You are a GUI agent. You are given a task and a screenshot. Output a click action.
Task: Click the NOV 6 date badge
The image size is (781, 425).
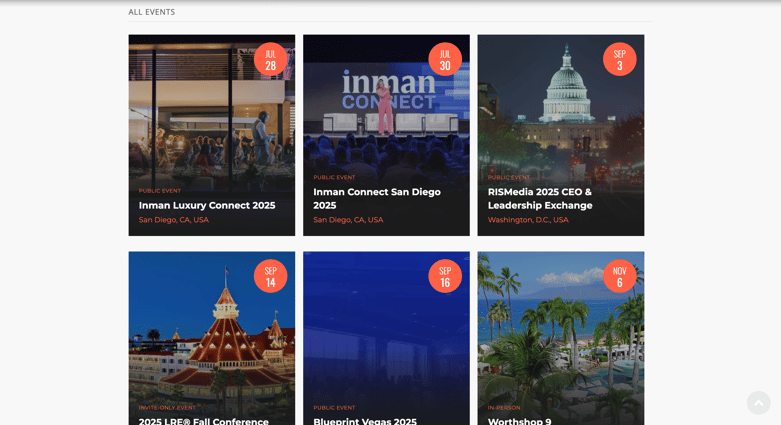coord(620,276)
